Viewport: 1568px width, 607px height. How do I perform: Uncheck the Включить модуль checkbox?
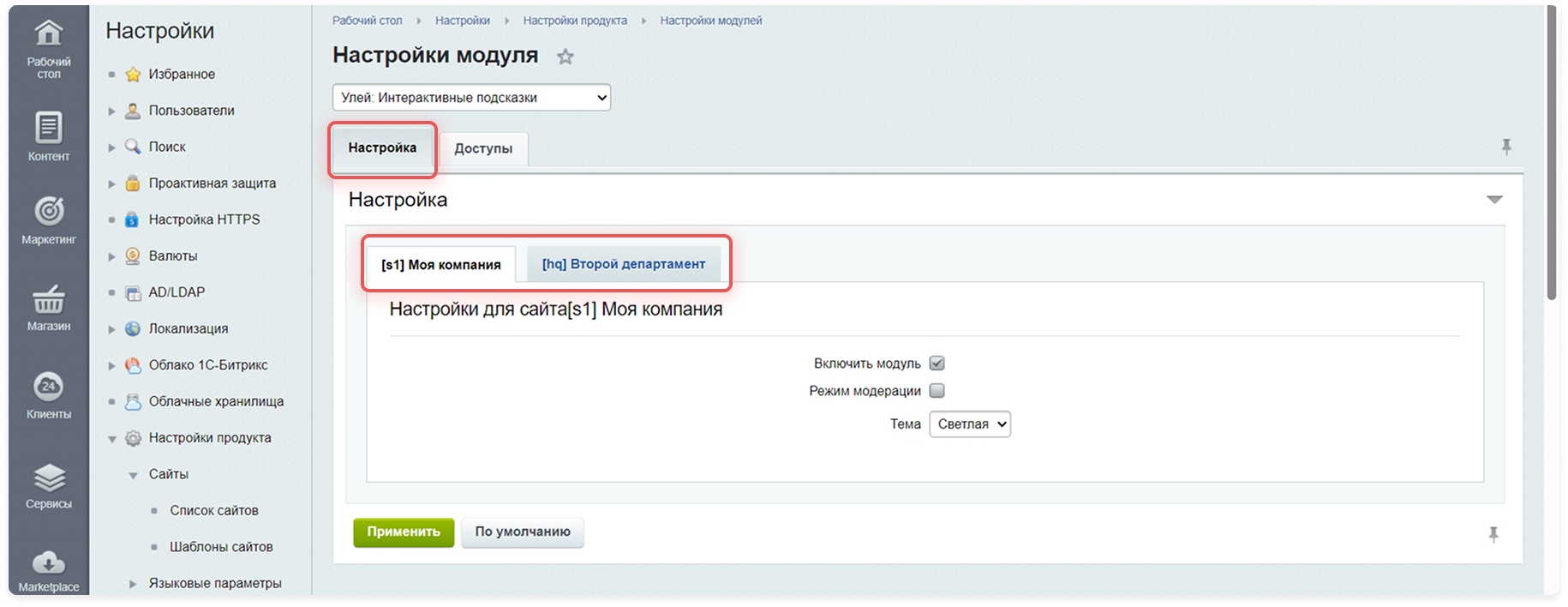coord(937,364)
